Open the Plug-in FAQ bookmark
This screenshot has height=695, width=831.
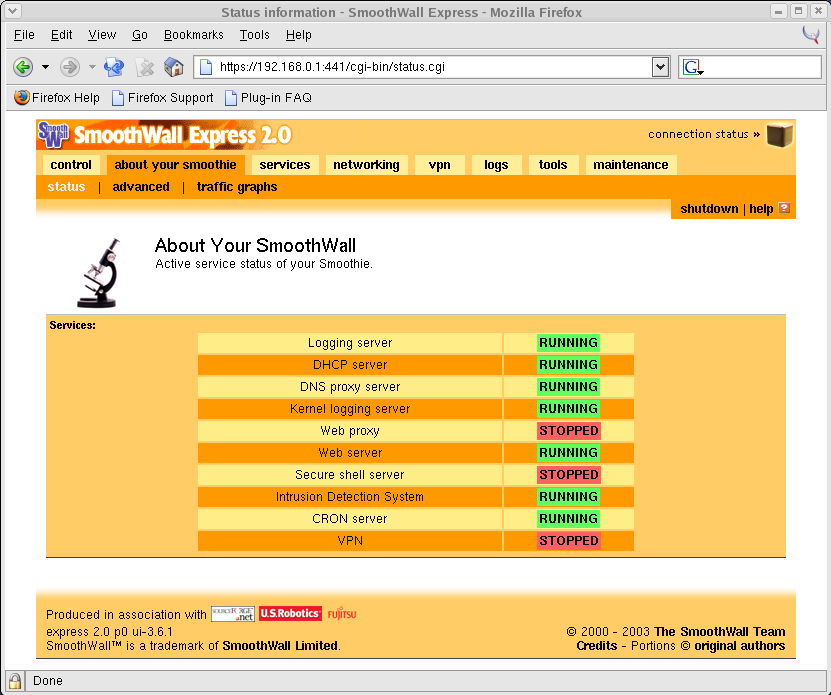tap(268, 98)
